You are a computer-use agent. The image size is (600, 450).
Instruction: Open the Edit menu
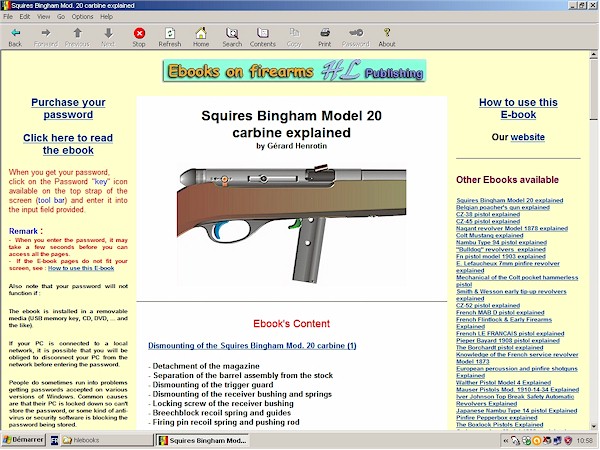25,17
